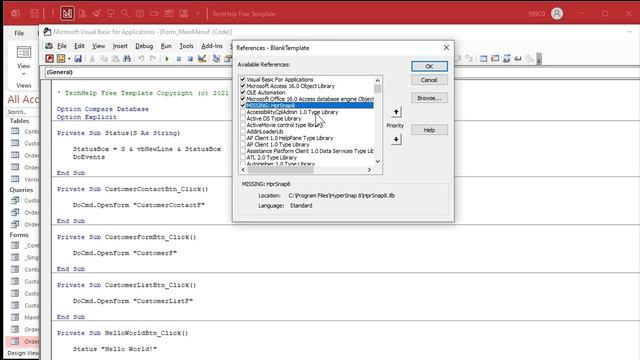640x360 pixels.
Task: Click the references list vertical scrollbar thumb
Action: click(x=378, y=89)
